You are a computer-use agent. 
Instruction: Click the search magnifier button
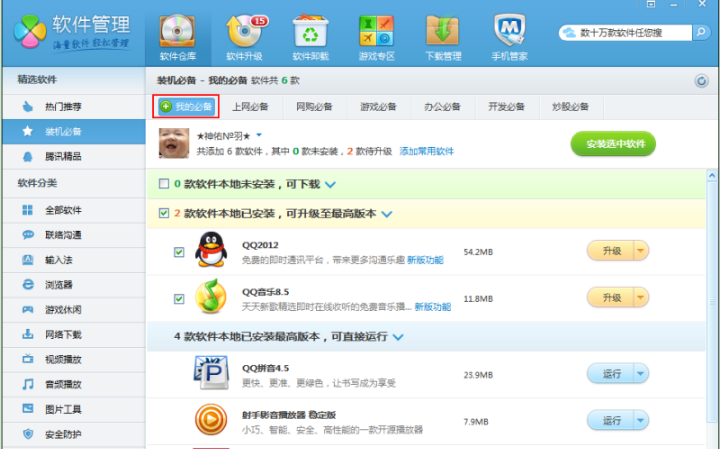tap(701, 32)
